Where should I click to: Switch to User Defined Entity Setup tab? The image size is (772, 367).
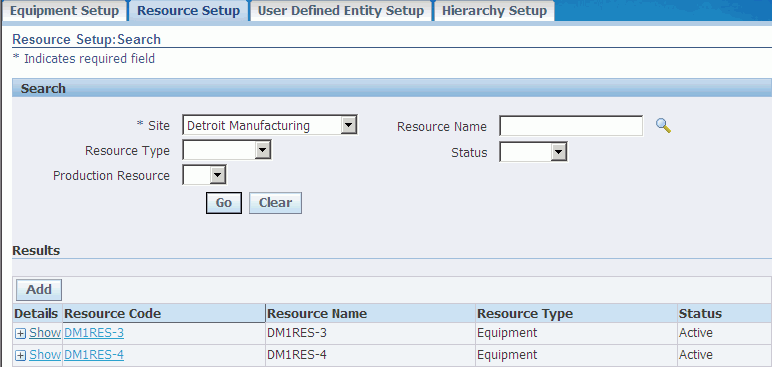(341, 11)
